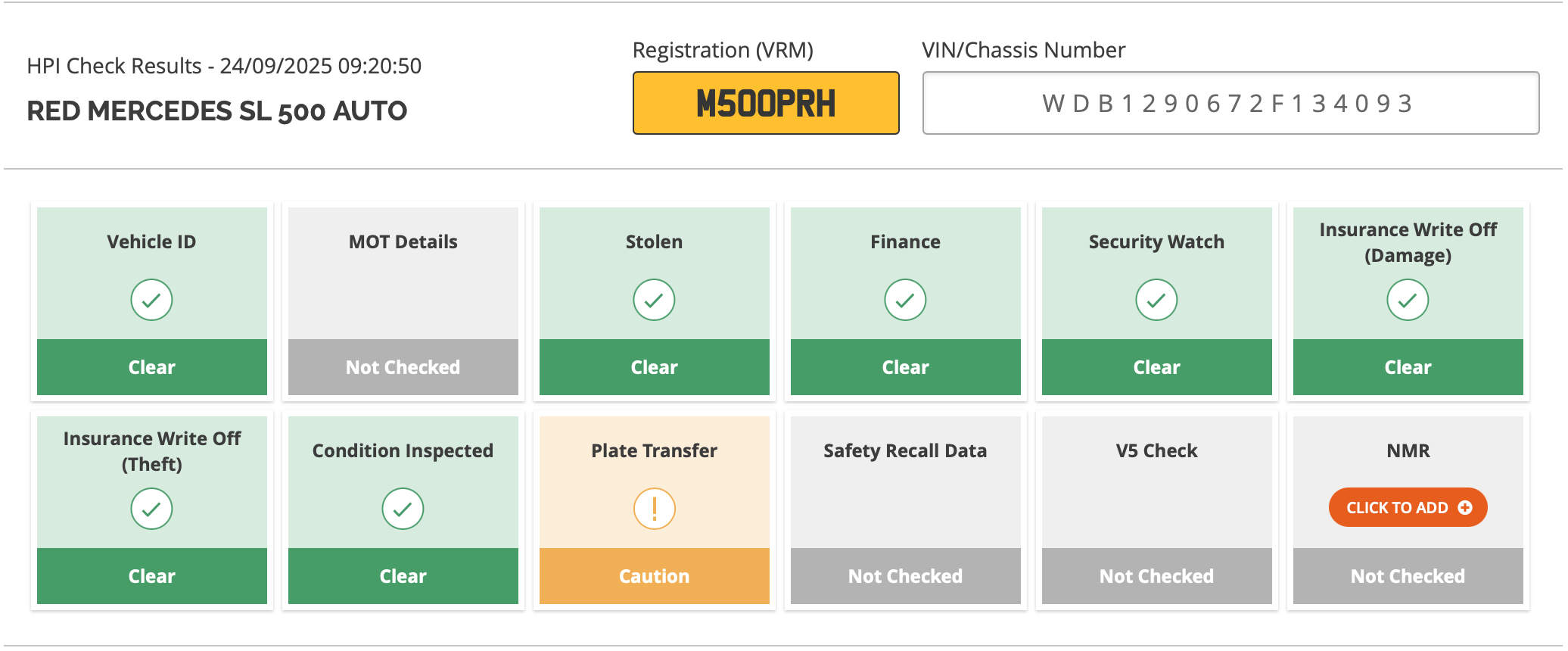Click the VIN/Chassis Number field
Image resolution: width=1568 pixels, height=651 pixels.
[1230, 103]
